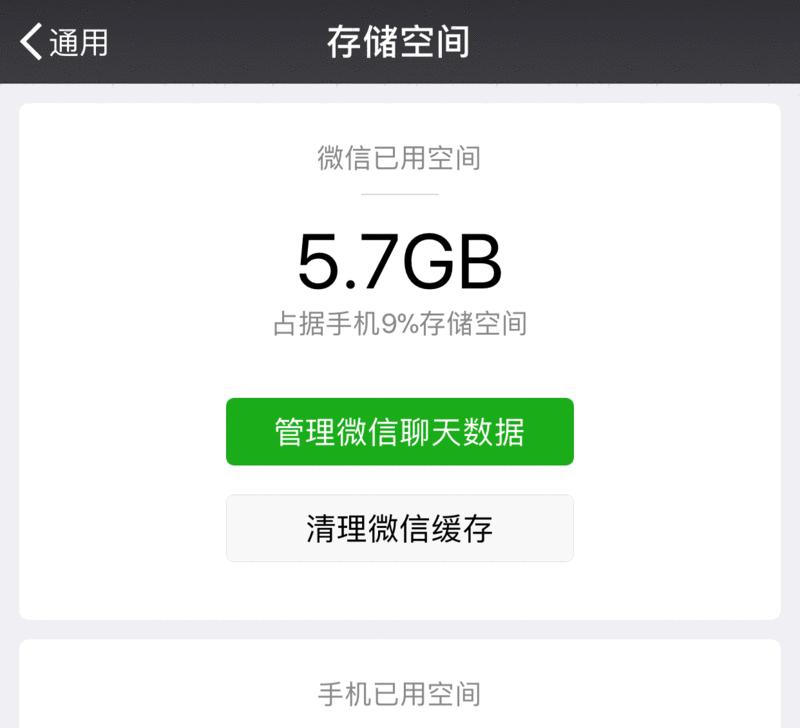Select the 手机已用空间 heading
800x728 pixels.
pos(399,694)
